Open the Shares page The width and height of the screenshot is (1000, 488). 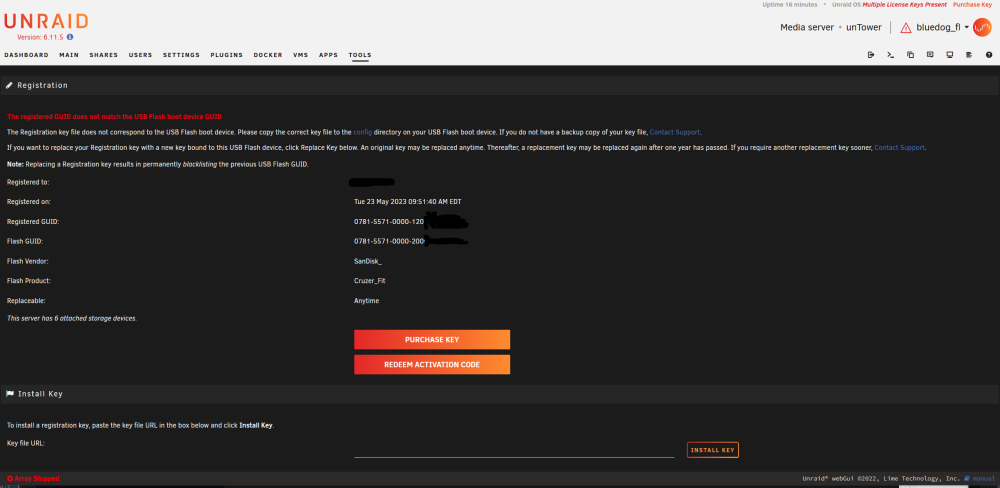pos(103,55)
